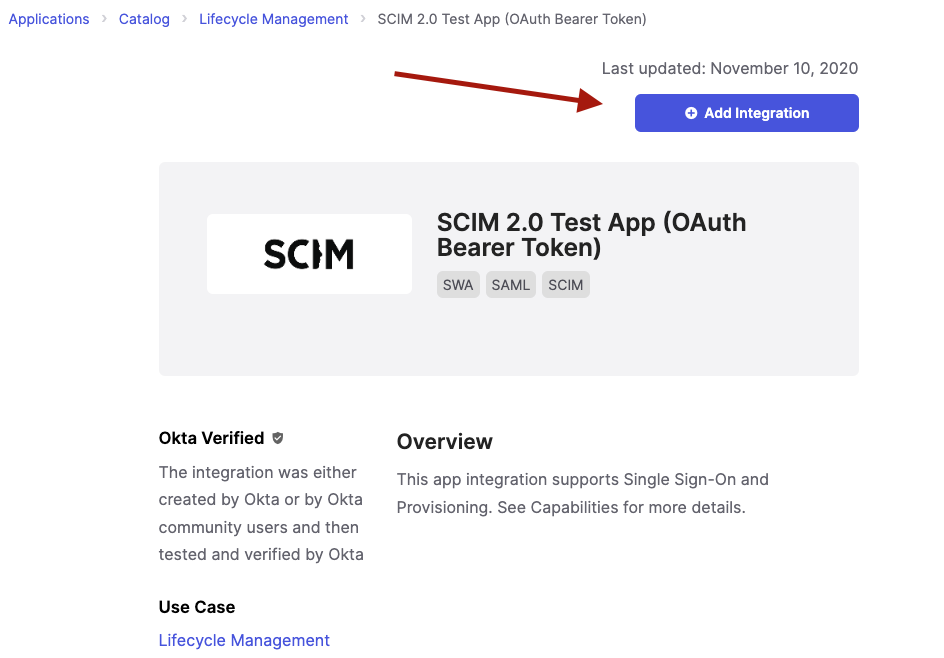
Task: Click the Okta Verified checkmark badge
Action: [x=277, y=438]
